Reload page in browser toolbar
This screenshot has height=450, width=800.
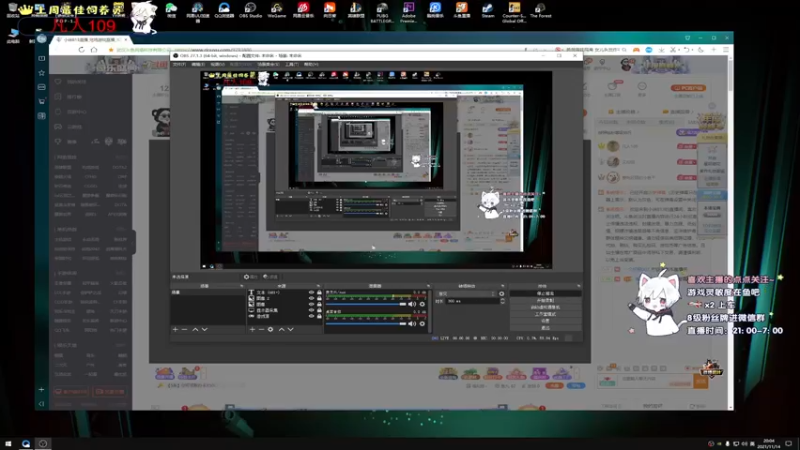81,49
